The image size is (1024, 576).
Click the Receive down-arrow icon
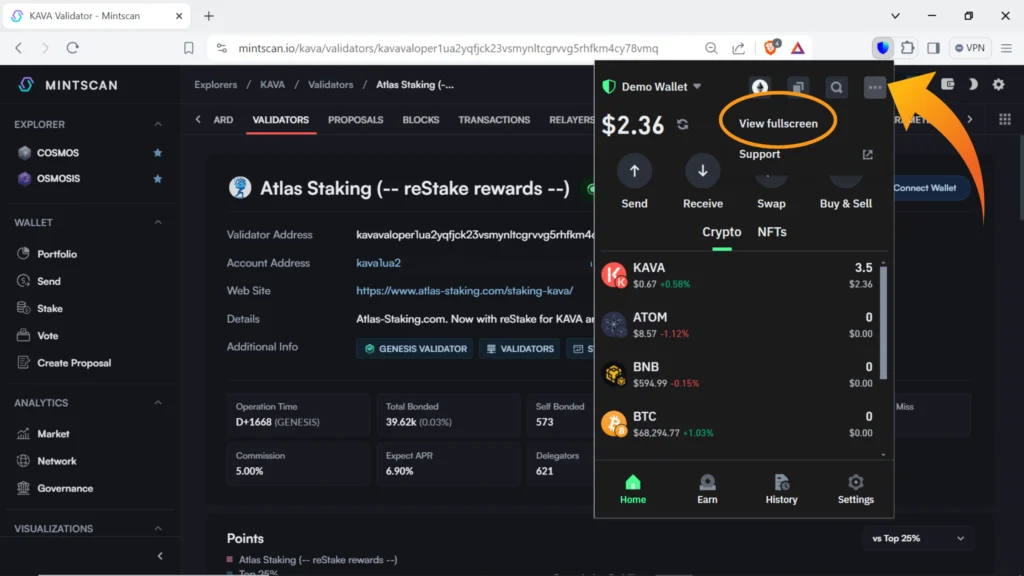[x=702, y=171]
